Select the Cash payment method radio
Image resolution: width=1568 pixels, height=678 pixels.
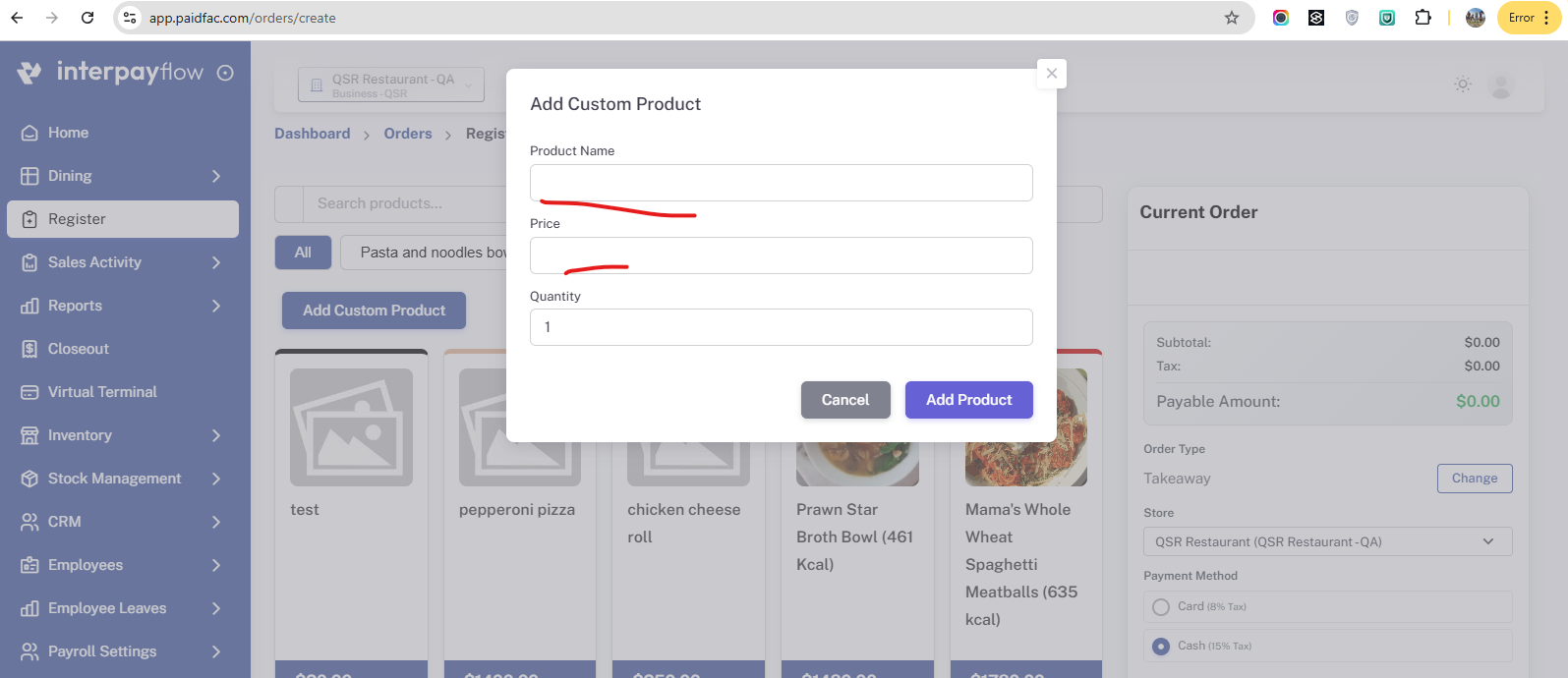pyautogui.click(x=1161, y=647)
